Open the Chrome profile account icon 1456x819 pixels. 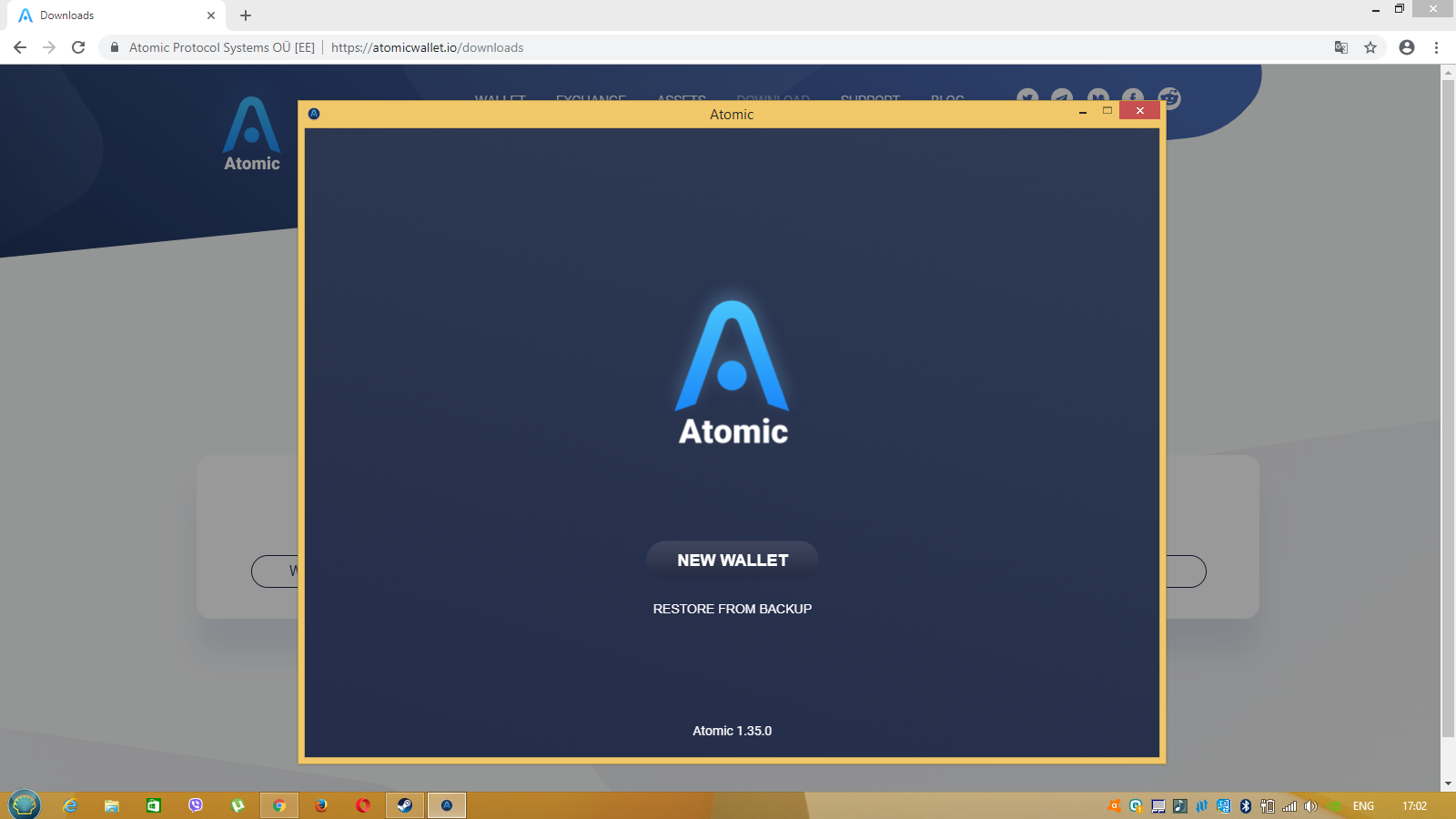[1407, 47]
